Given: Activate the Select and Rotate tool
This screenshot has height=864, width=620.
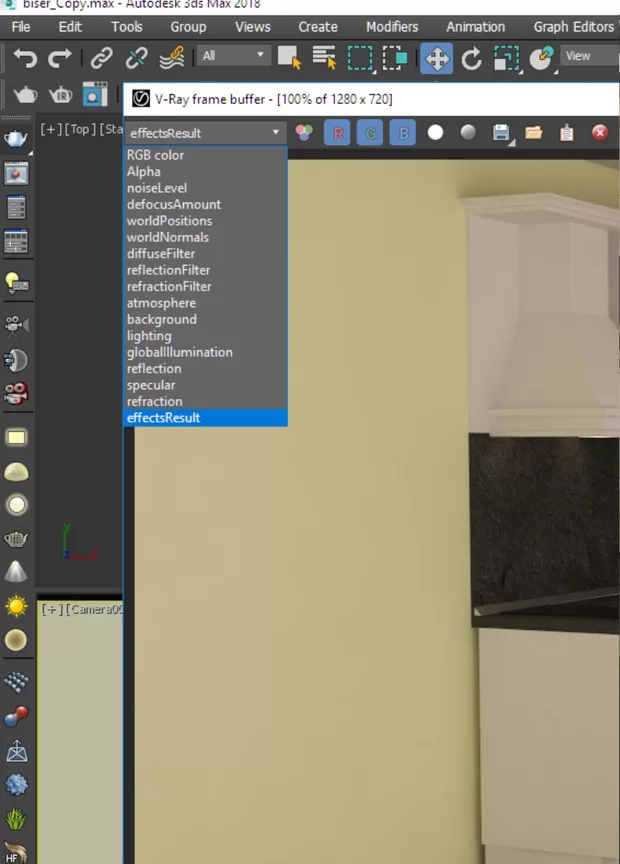Looking at the screenshot, I should click(471, 58).
